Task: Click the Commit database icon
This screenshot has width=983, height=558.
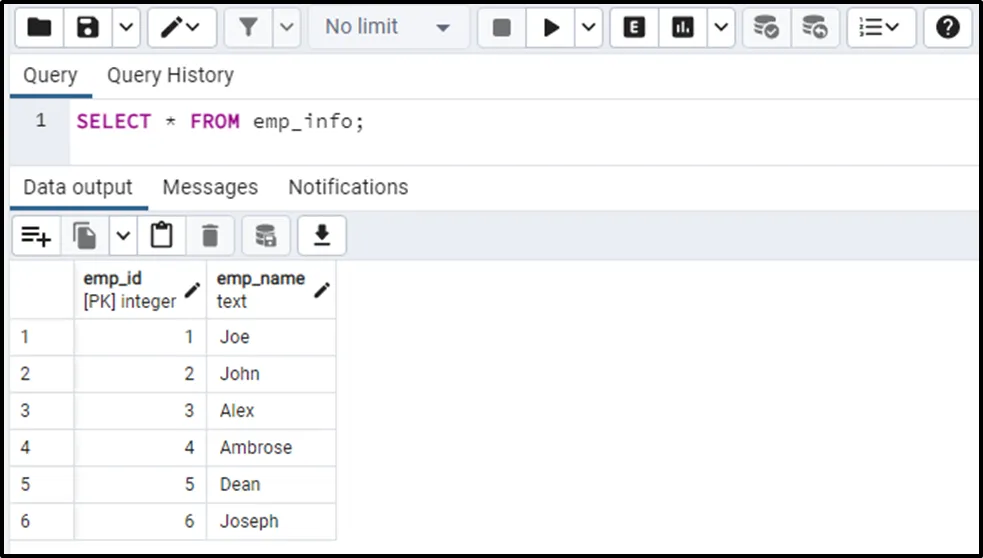Action: coord(766,27)
